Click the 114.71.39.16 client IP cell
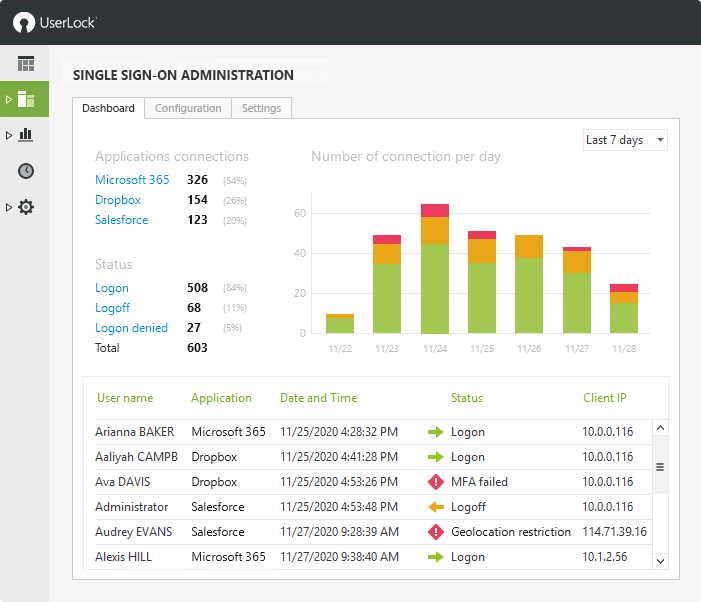This screenshot has width=701, height=602. [614, 532]
